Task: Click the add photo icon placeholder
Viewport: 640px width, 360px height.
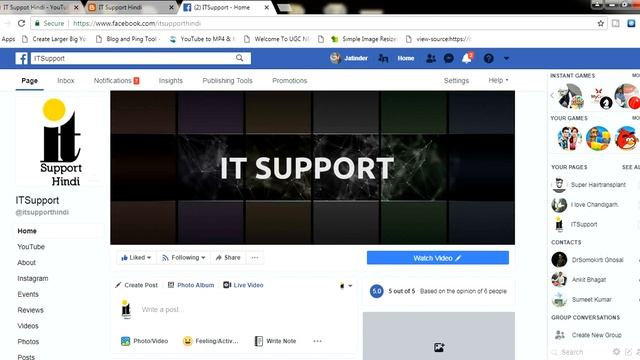Action: [439, 347]
